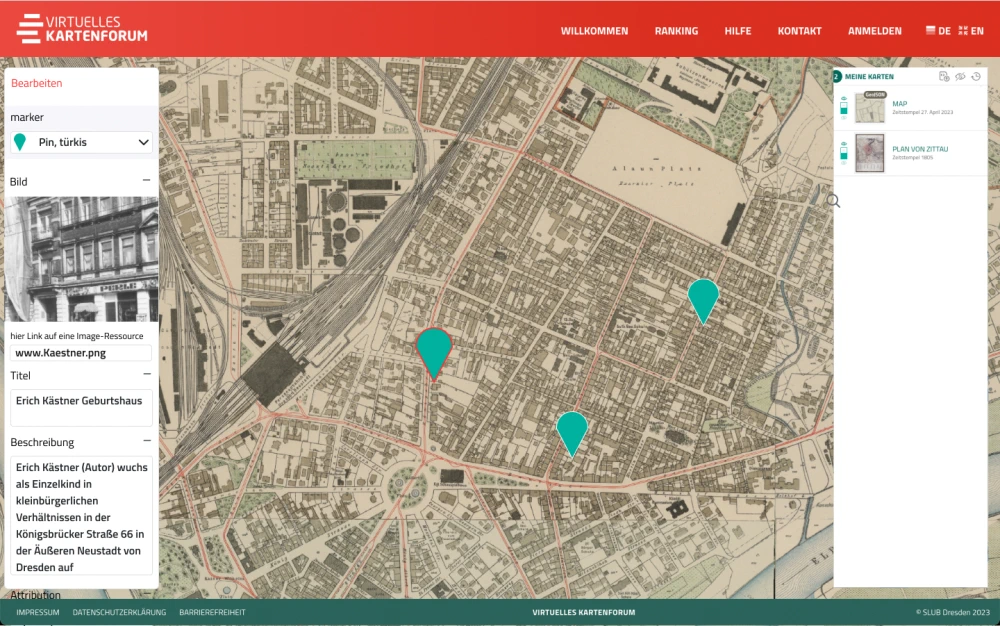Expand the Attribution section
Viewport: 1000px width, 626px height.
tap(147, 594)
